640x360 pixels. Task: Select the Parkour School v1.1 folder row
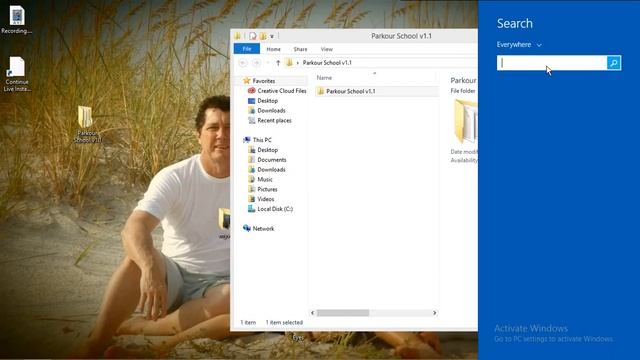pos(376,91)
